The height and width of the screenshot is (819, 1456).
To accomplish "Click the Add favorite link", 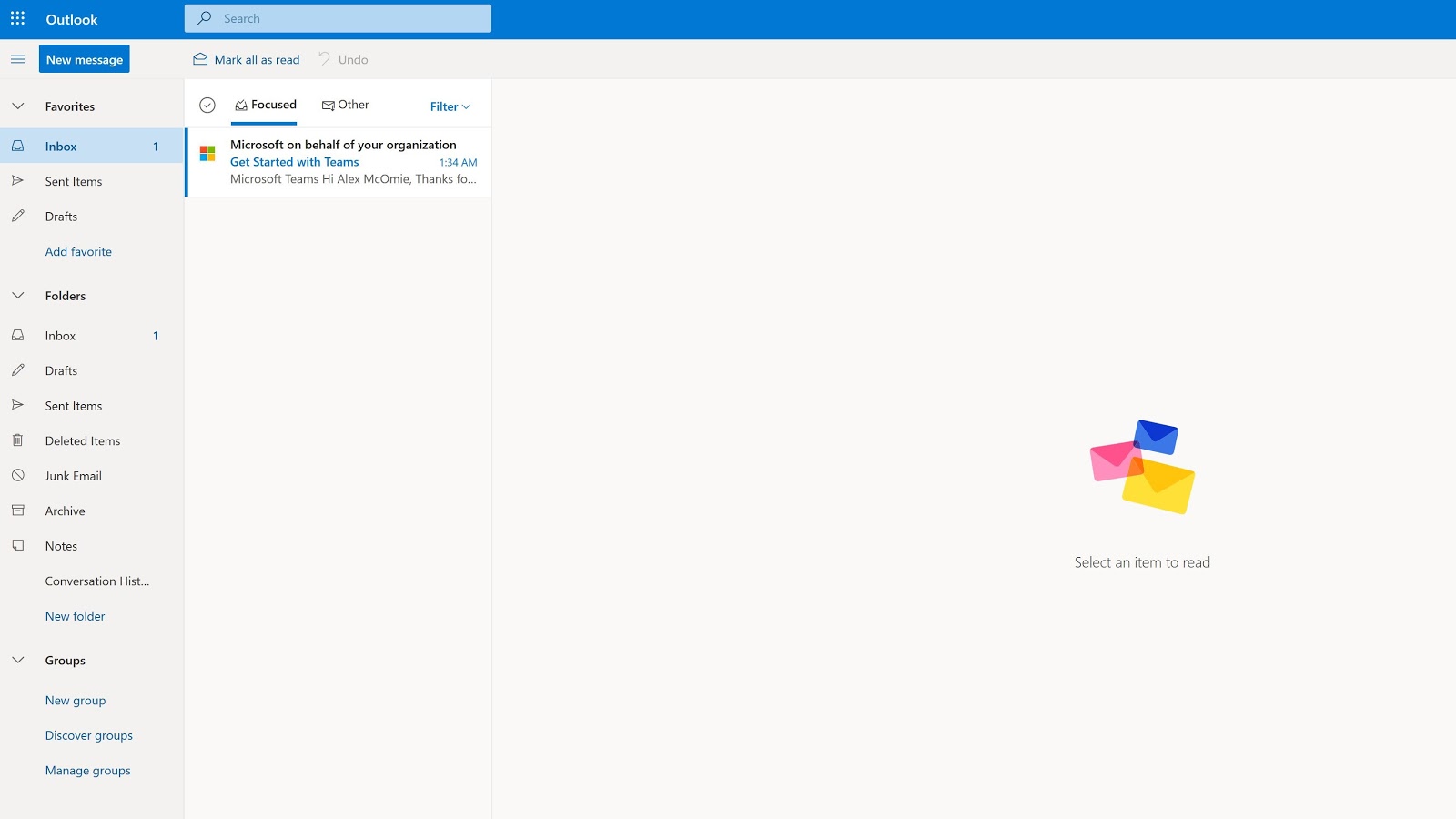I will (78, 251).
